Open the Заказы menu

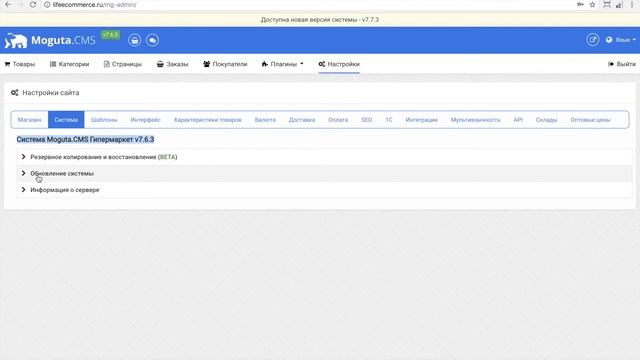[173, 64]
